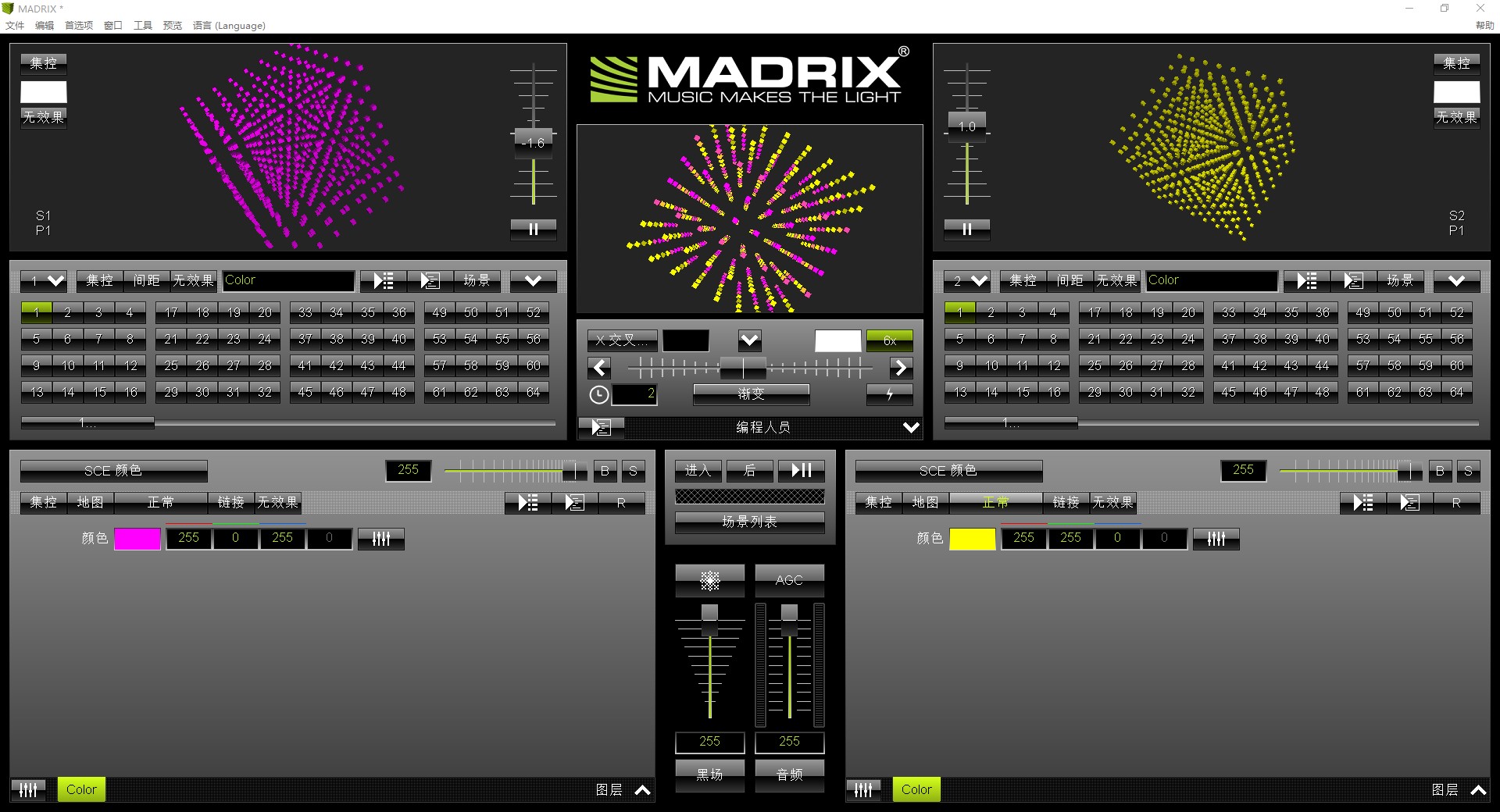Click left effect panel list-arrow icon

(575, 503)
